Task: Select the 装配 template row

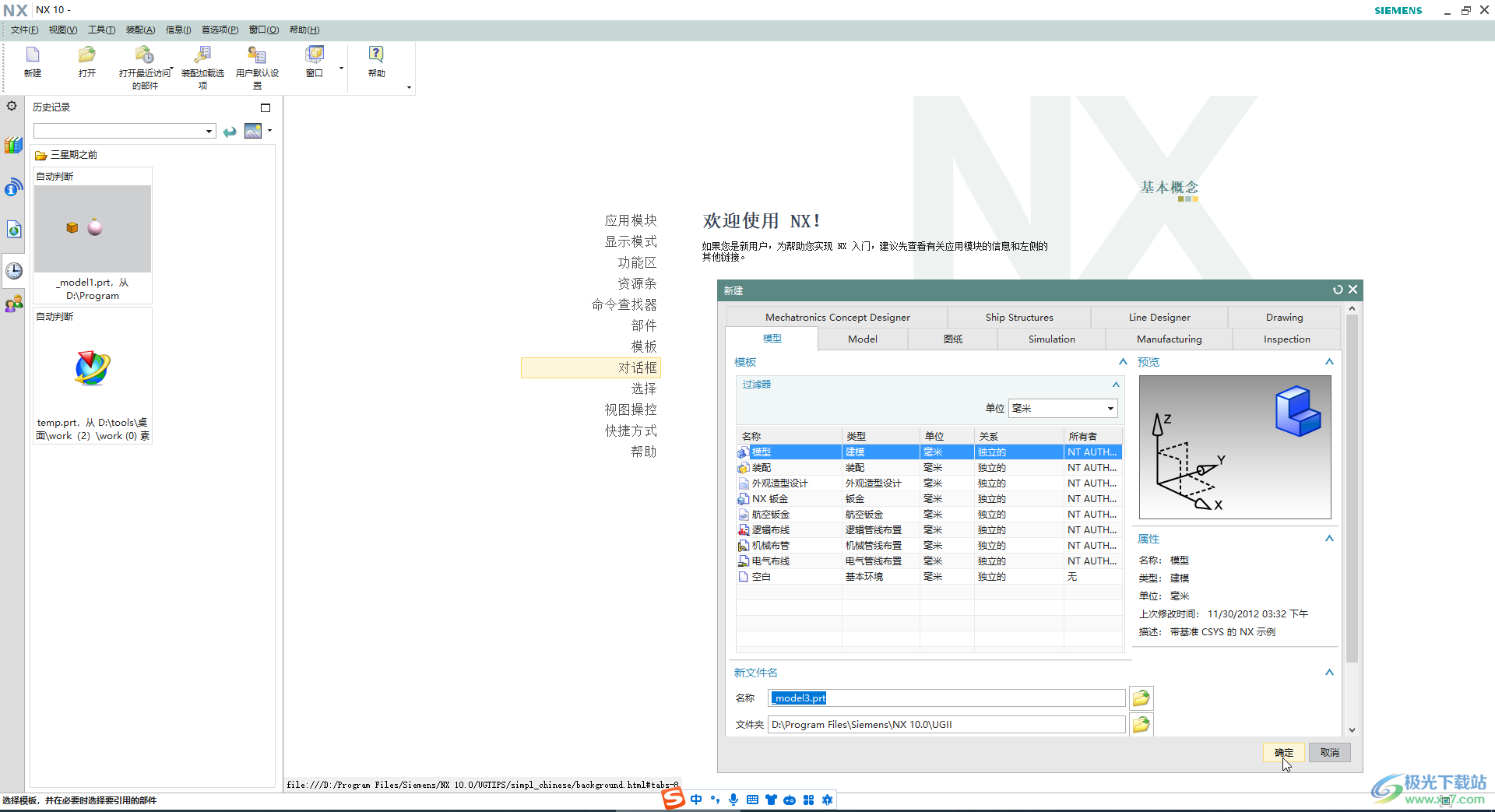Action: click(929, 468)
